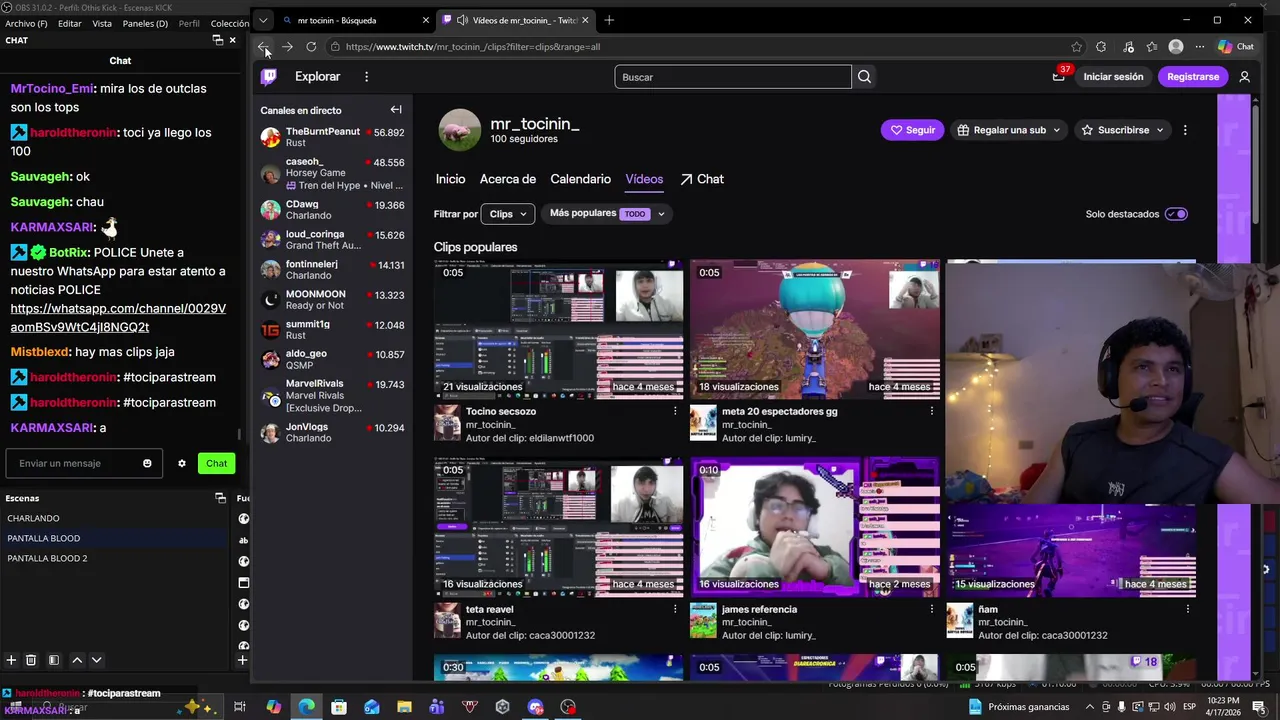The image size is (1280, 720).
Task: Add a new scene with the plus icon
Action: click(11, 660)
